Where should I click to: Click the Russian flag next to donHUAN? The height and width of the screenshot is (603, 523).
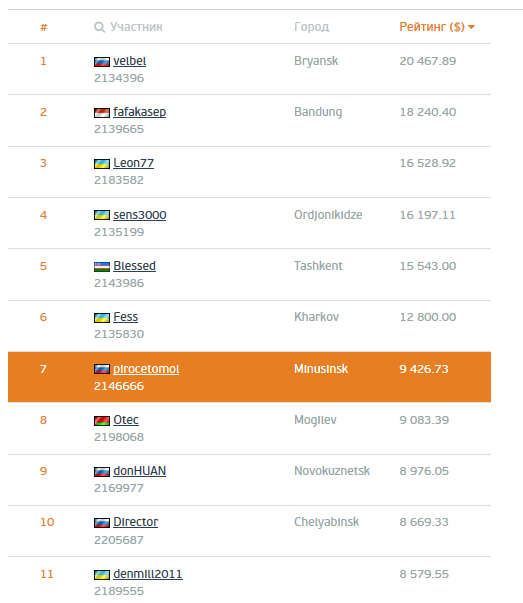click(102, 472)
